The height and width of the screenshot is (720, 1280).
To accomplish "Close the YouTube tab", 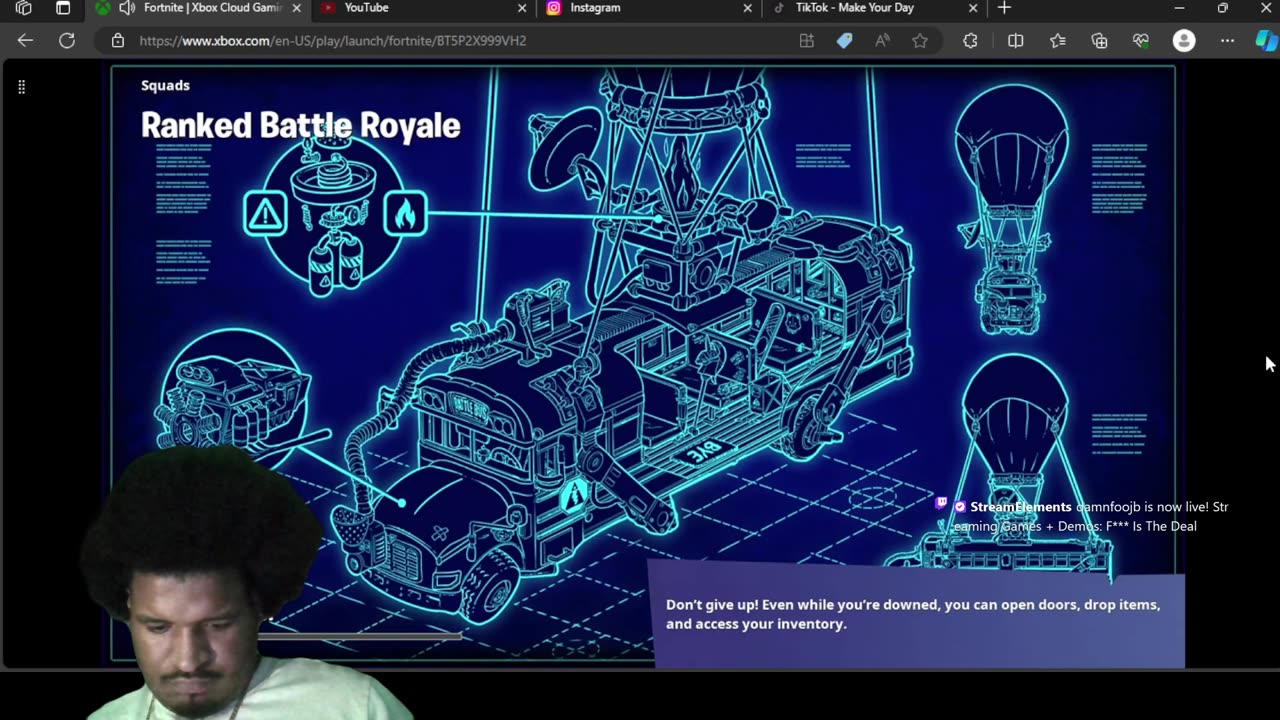I will (x=522, y=8).
